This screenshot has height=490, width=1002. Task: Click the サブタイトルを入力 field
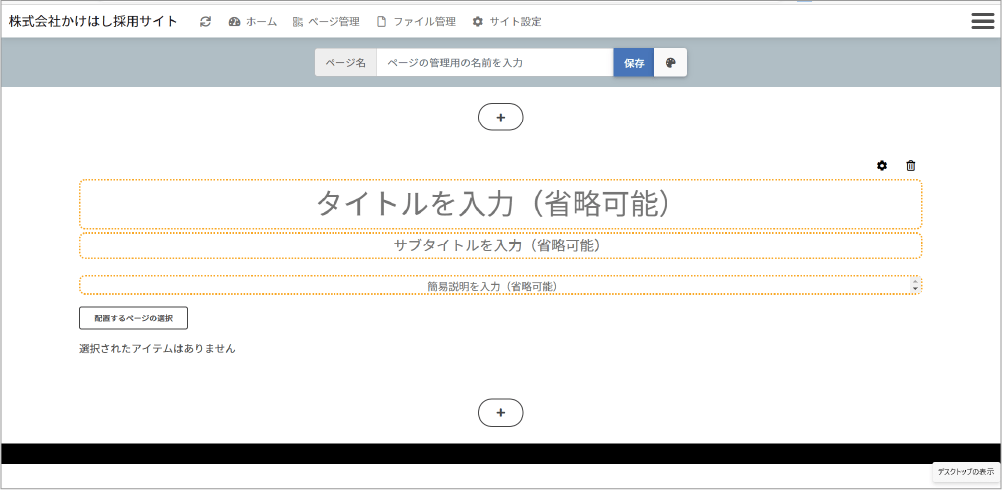500,245
